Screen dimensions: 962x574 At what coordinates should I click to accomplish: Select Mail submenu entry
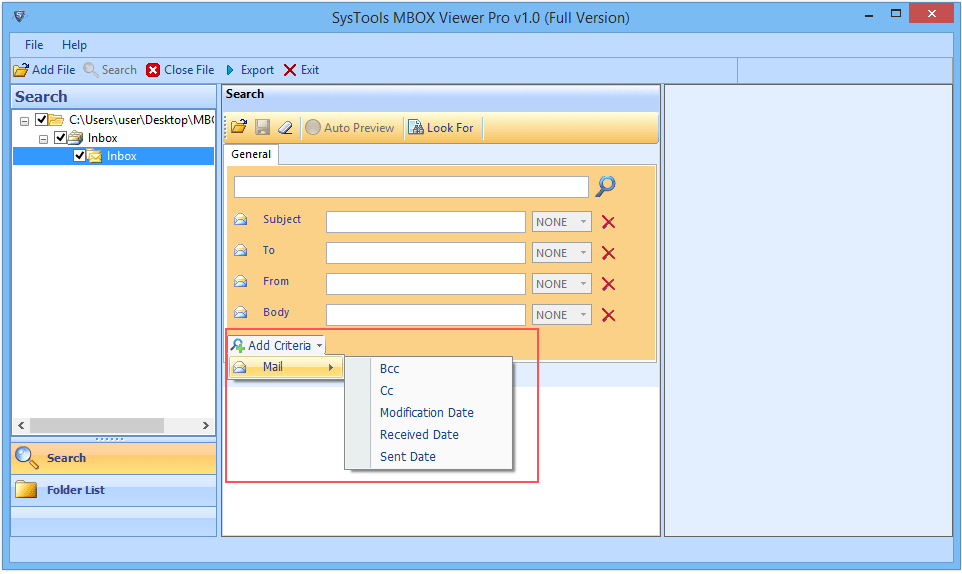pos(286,367)
